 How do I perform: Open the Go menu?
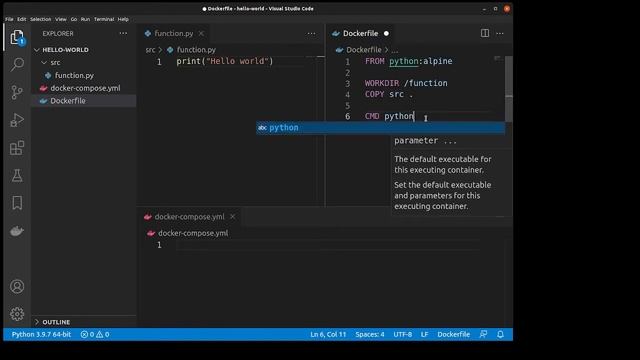(74, 19)
